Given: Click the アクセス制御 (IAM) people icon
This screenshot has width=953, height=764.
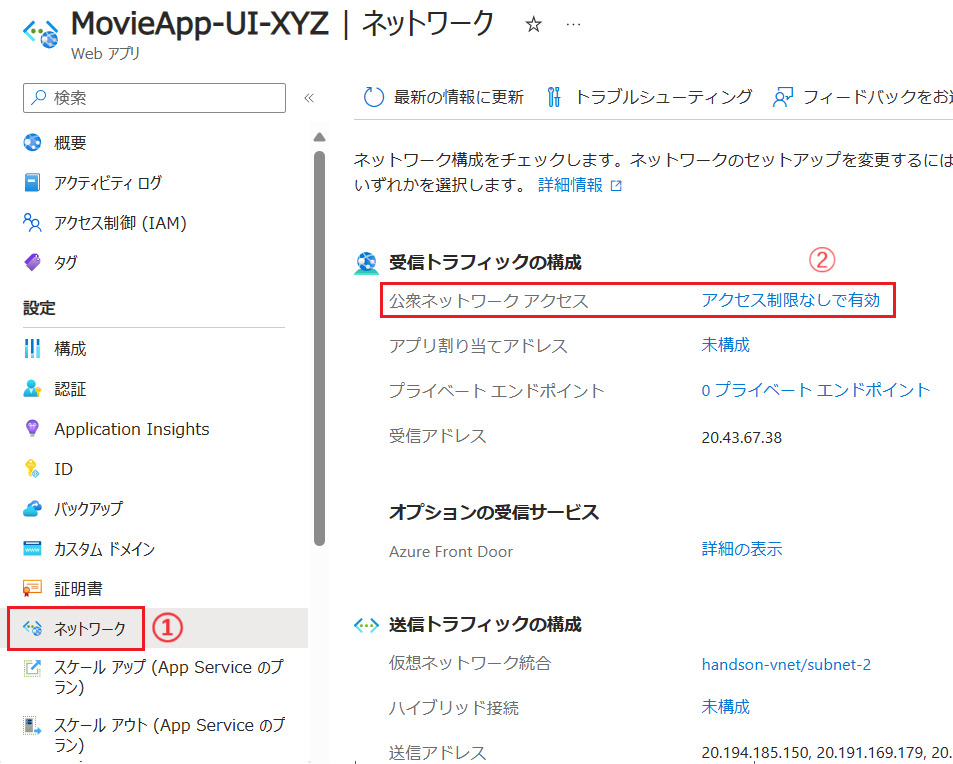Looking at the screenshot, I should coord(32,222).
